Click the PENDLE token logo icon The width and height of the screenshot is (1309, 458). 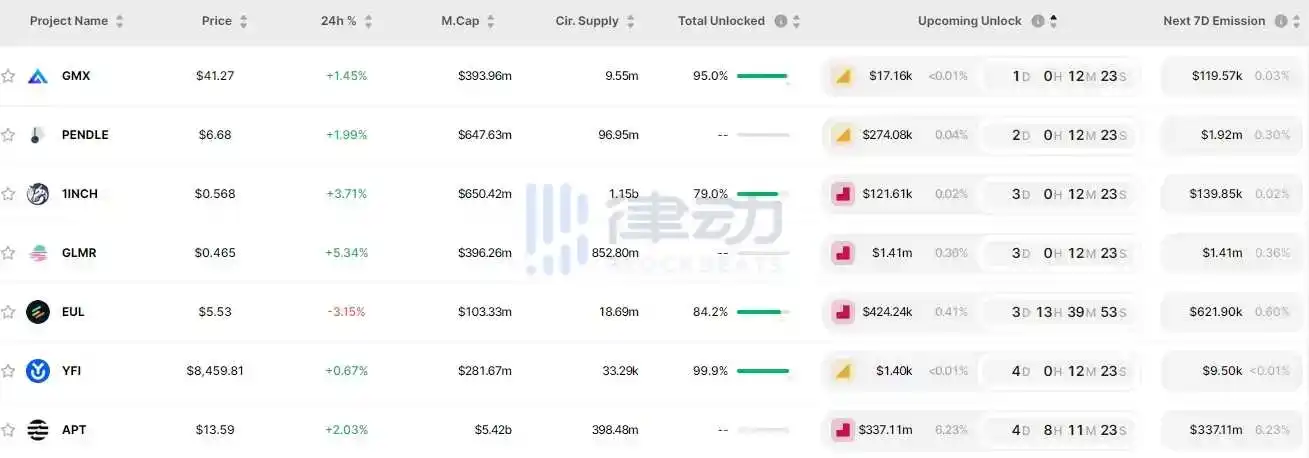[x=38, y=135]
